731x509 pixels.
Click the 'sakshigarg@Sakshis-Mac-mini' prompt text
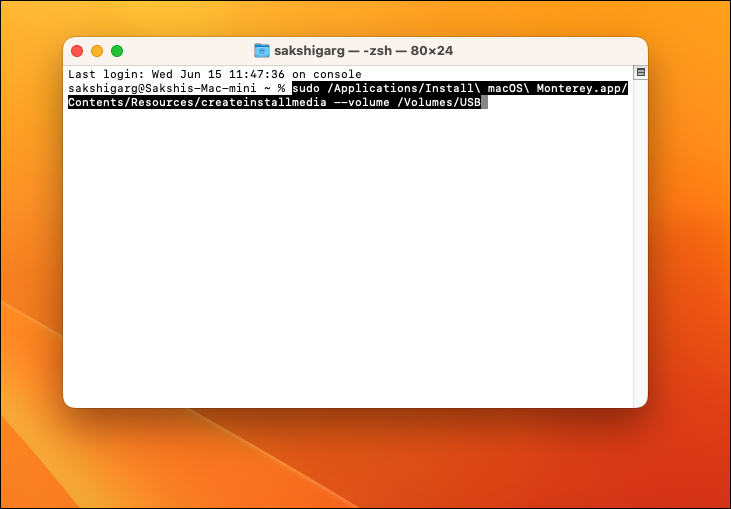pyautogui.click(x=162, y=88)
